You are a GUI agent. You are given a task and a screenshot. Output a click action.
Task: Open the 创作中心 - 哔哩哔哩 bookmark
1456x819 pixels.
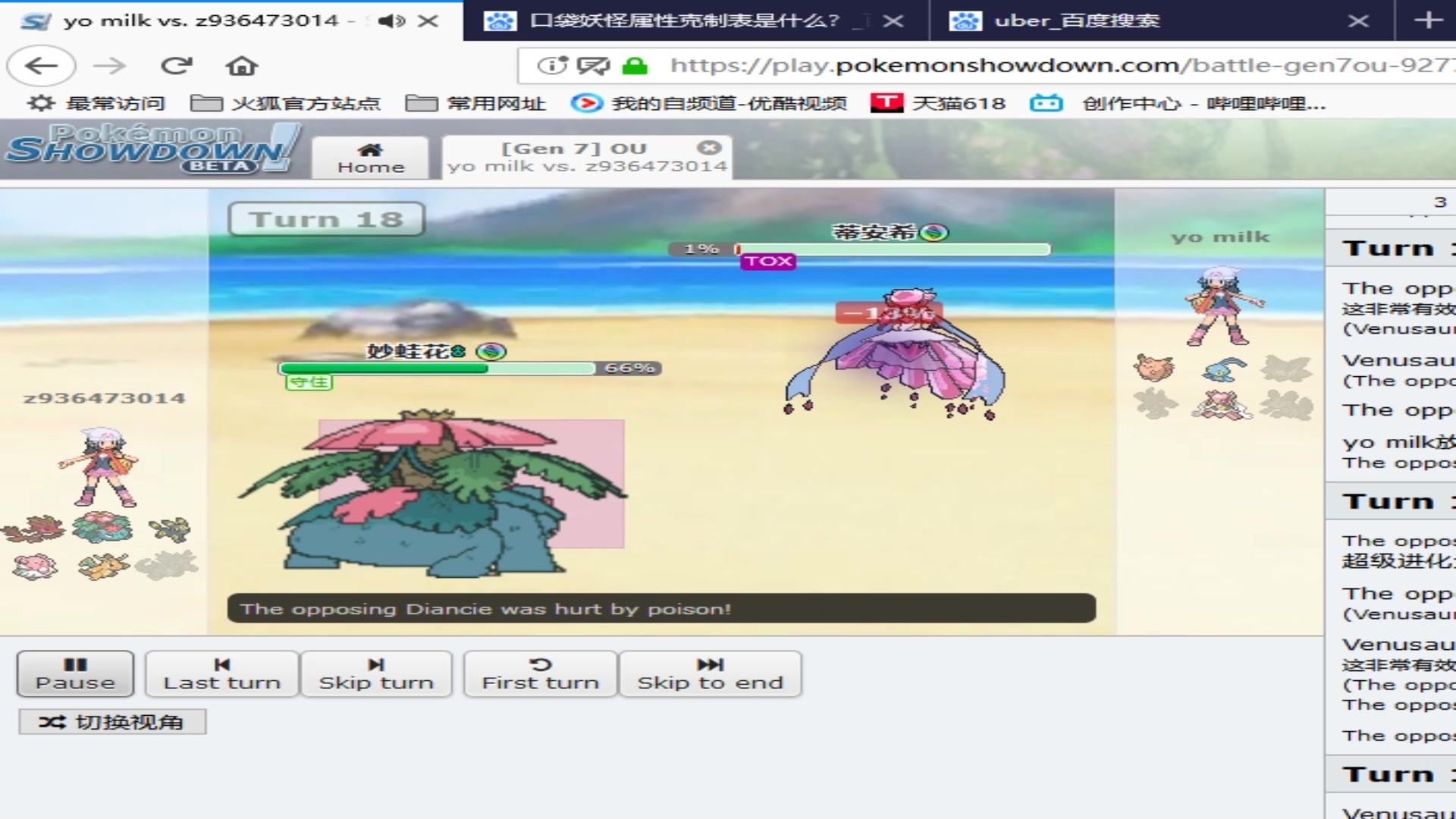(1178, 103)
